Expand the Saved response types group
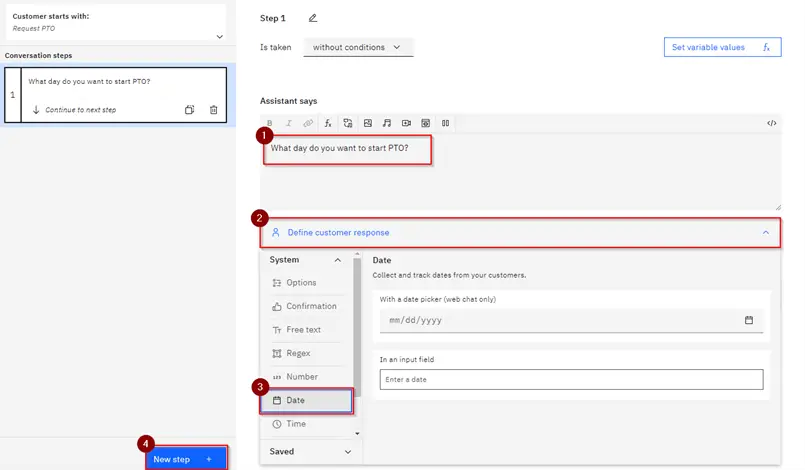This screenshot has height=470, width=805. tap(348, 452)
